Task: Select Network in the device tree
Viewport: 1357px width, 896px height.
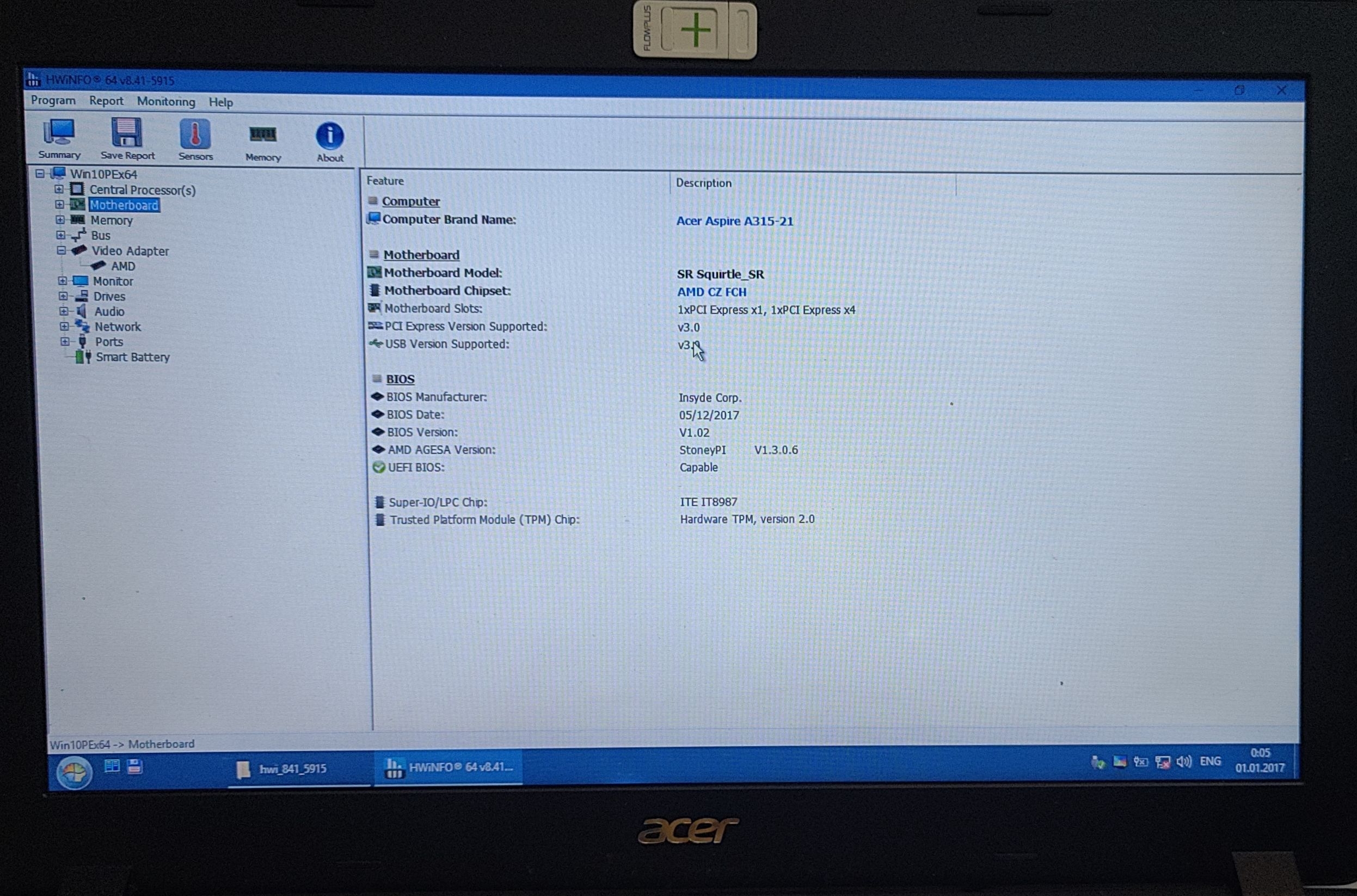Action: [x=118, y=327]
